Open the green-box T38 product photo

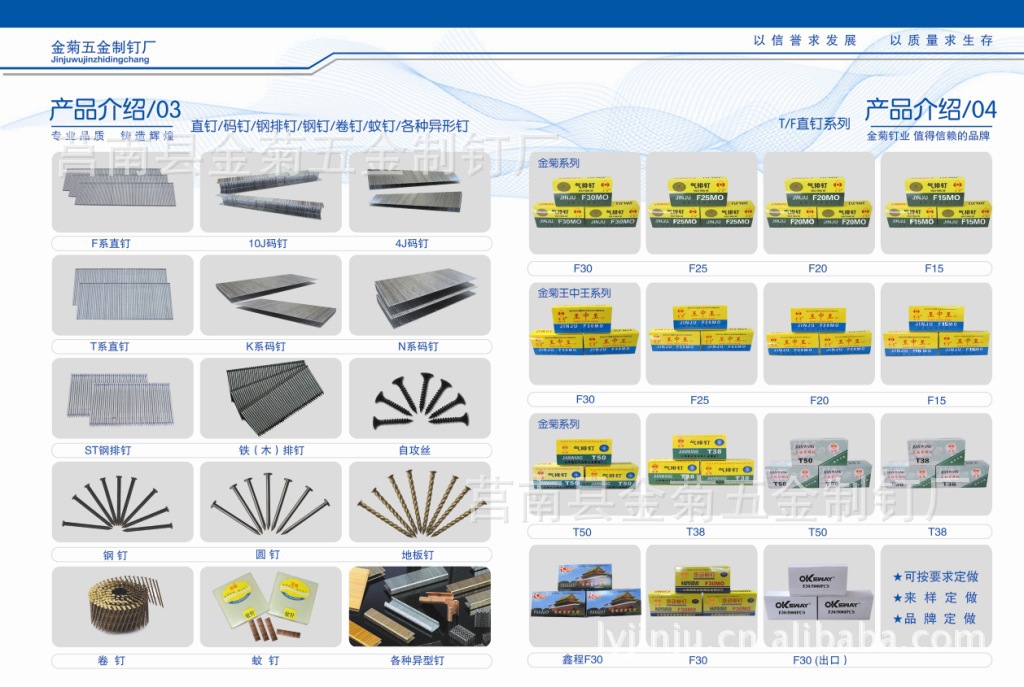click(936, 464)
